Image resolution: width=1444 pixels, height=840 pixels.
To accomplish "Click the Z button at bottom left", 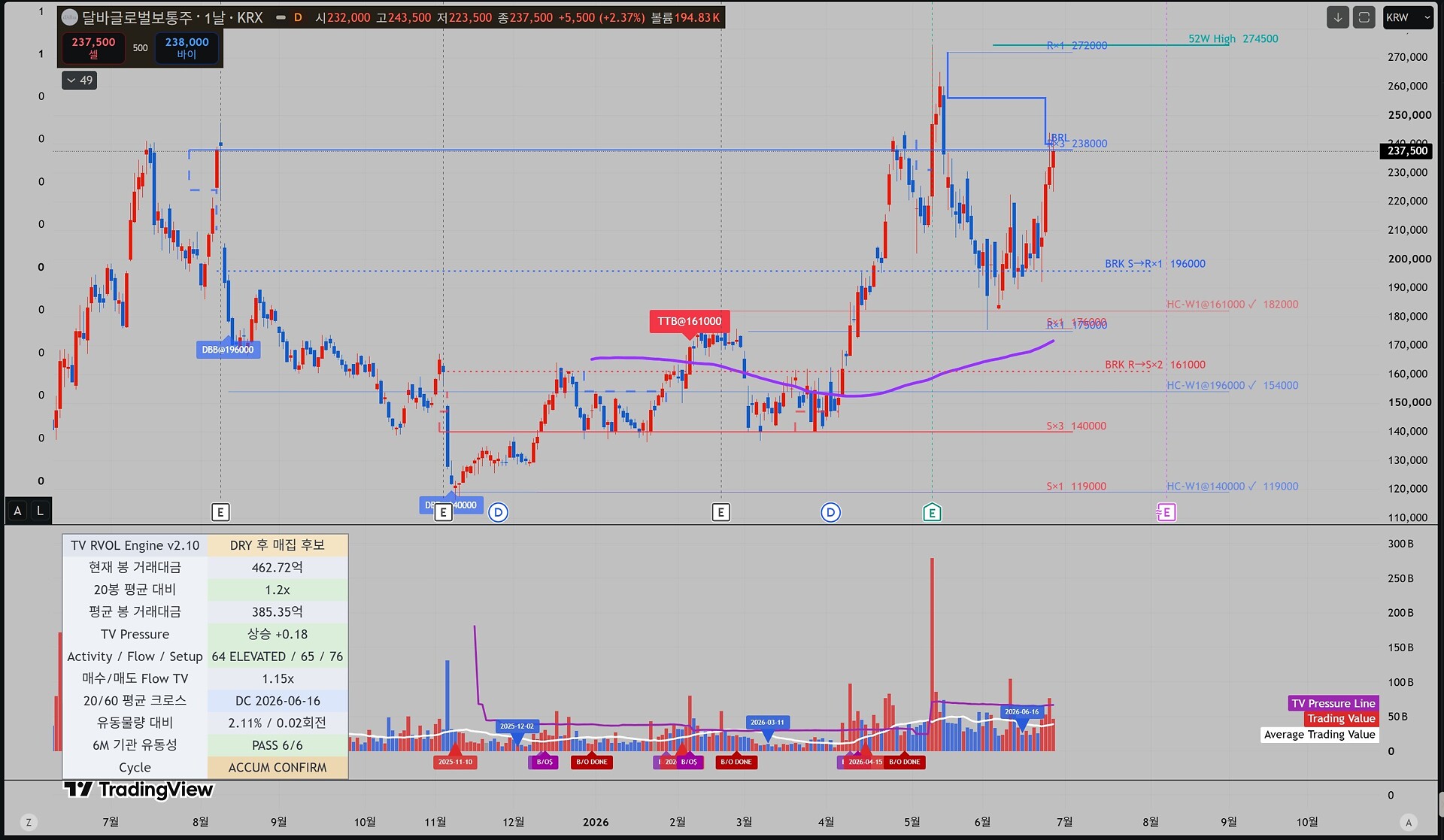I will pyautogui.click(x=29, y=822).
